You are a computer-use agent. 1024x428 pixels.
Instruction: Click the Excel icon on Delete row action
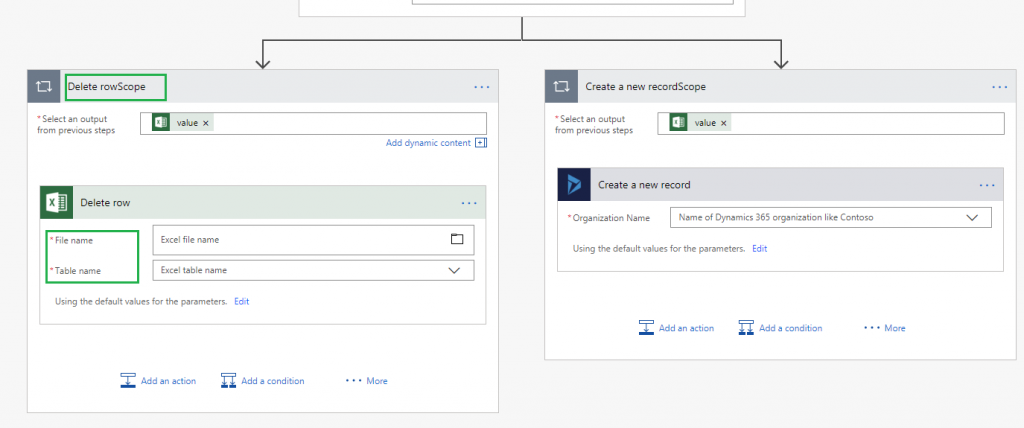click(x=56, y=203)
